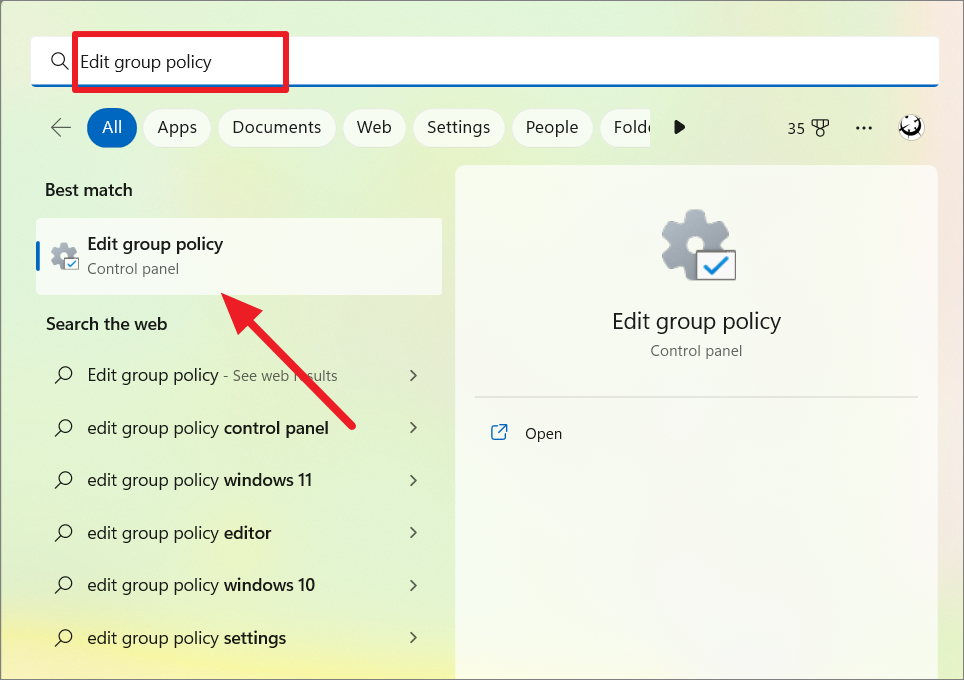The image size is (964, 680).
Task: Click the search magnifier icon in search box
Action: click(x=59, y=61)
